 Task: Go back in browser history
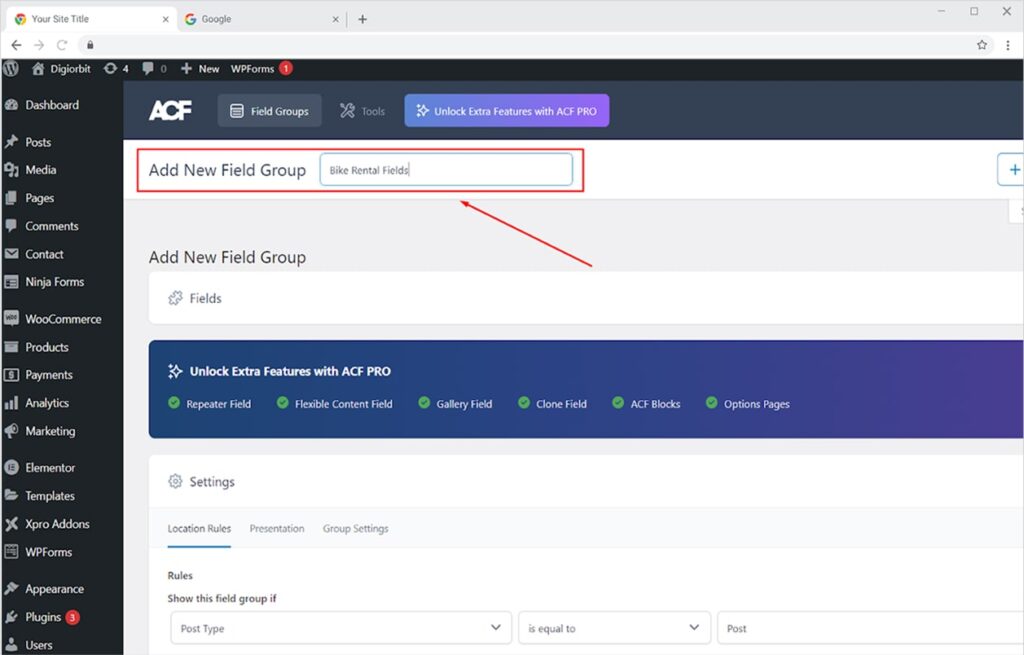[16, 45]
